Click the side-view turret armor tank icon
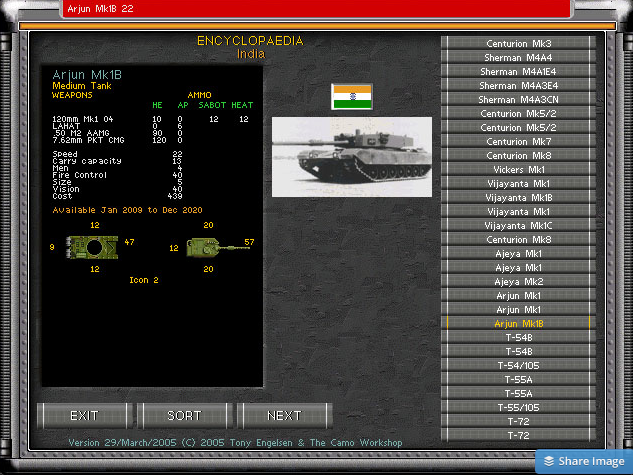 (x=218, y=247)
